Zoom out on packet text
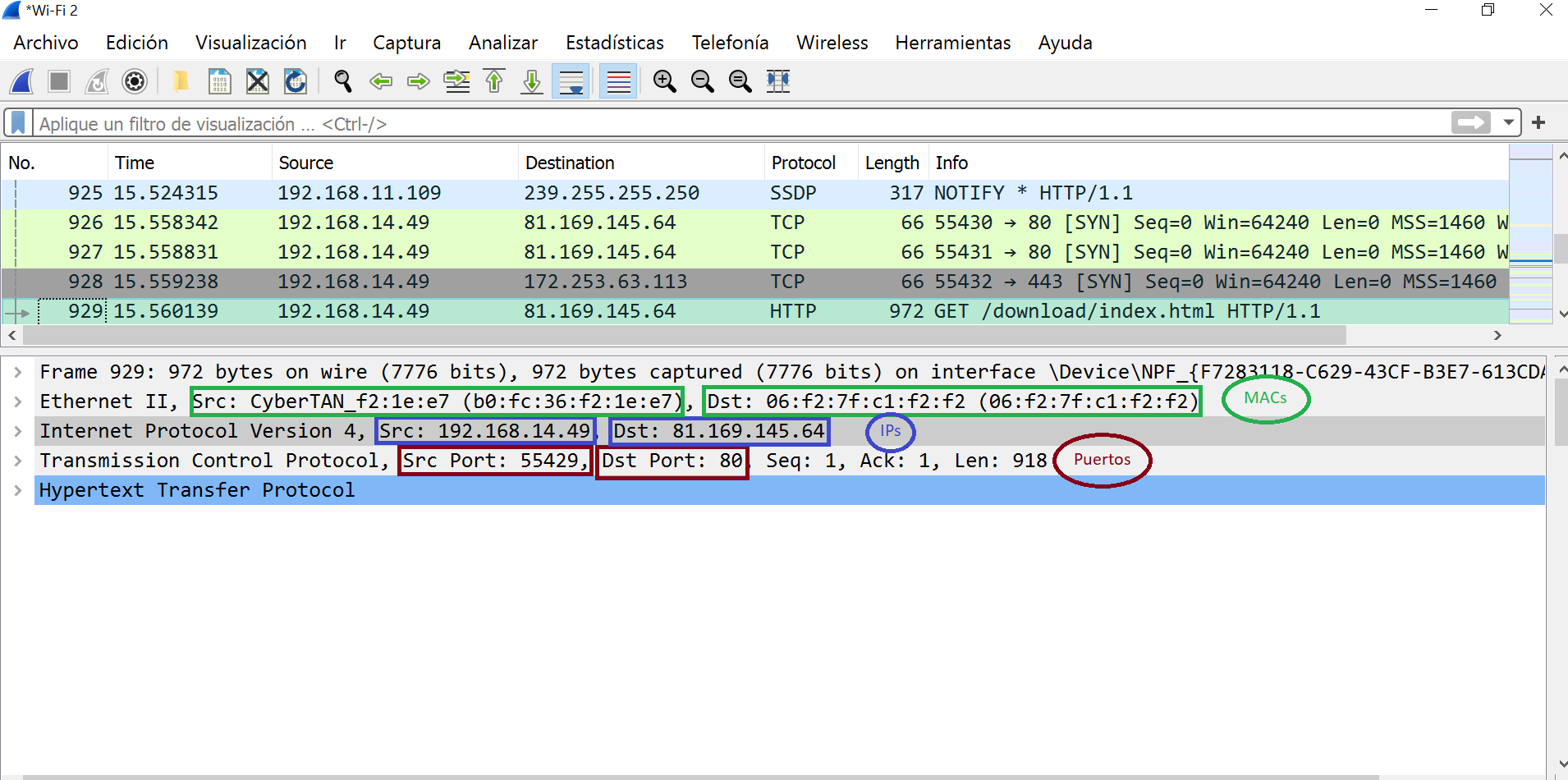Screen dimensions: 1568x780 (x=703, y=81)
